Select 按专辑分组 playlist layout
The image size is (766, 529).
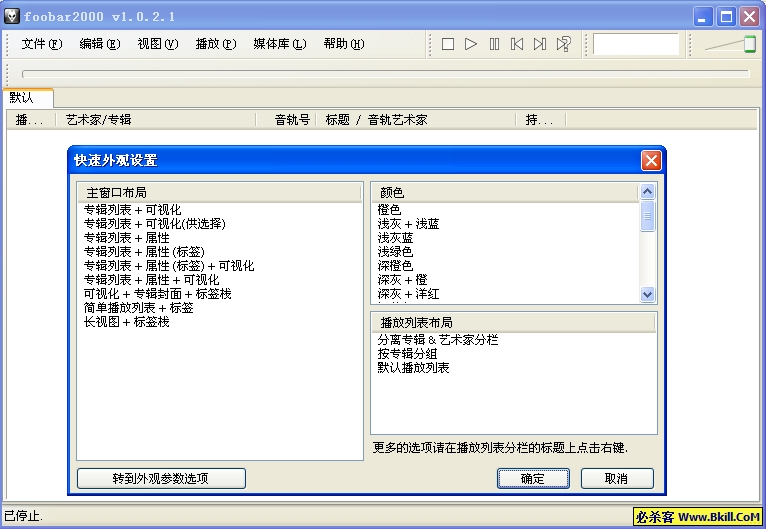(x=407, y=354)
